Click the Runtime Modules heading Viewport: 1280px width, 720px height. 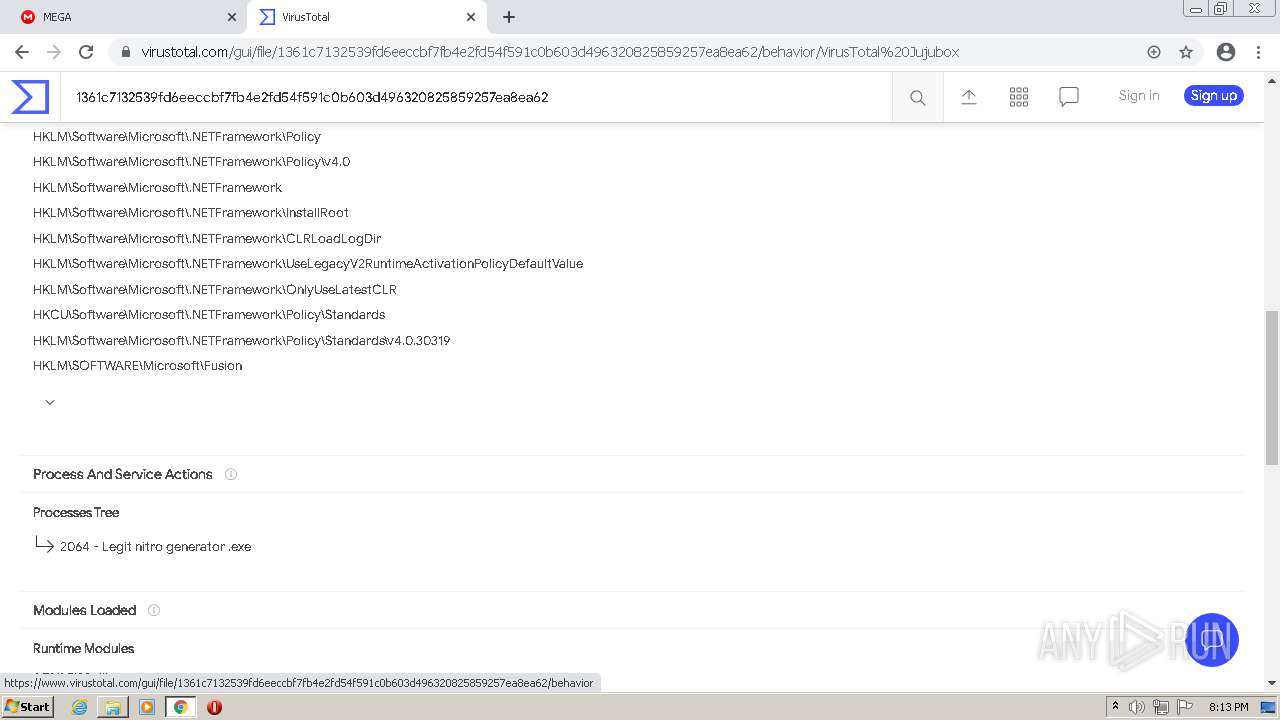[x=83, y=648]
